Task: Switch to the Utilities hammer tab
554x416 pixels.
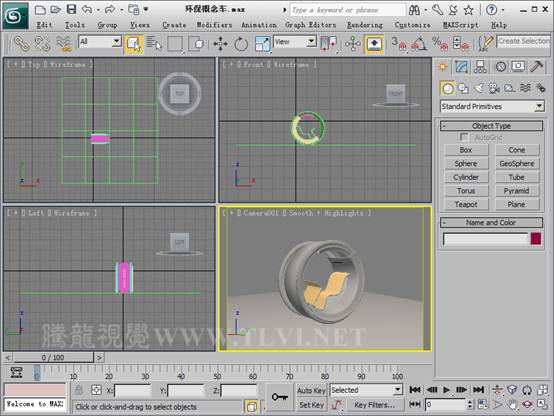Action: (x=537, y=66)
